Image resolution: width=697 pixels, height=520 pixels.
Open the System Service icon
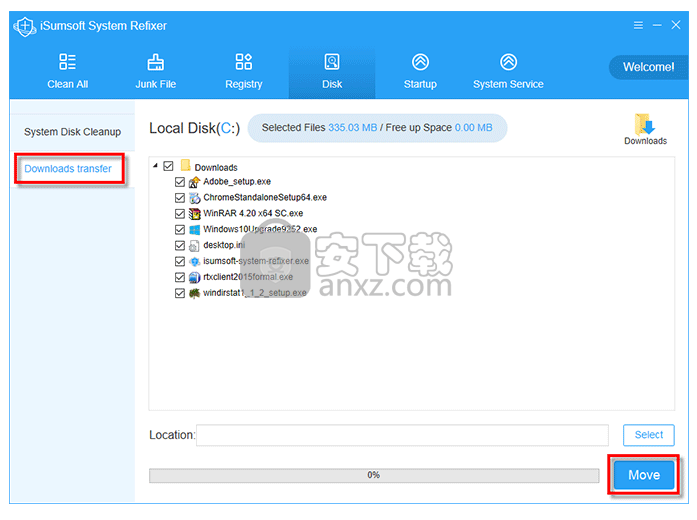508,62
